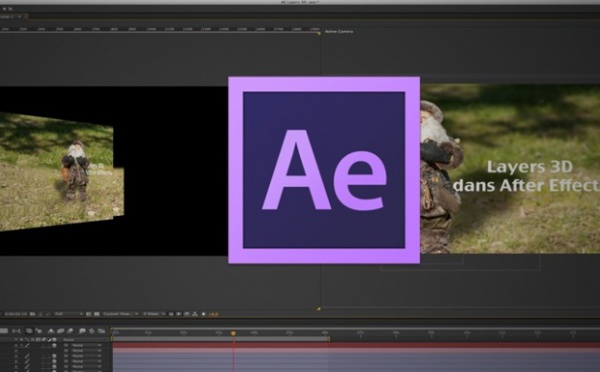The image size is (600, 372).
Task: Click the graph editor icon in timeline header
Action: 101,331
